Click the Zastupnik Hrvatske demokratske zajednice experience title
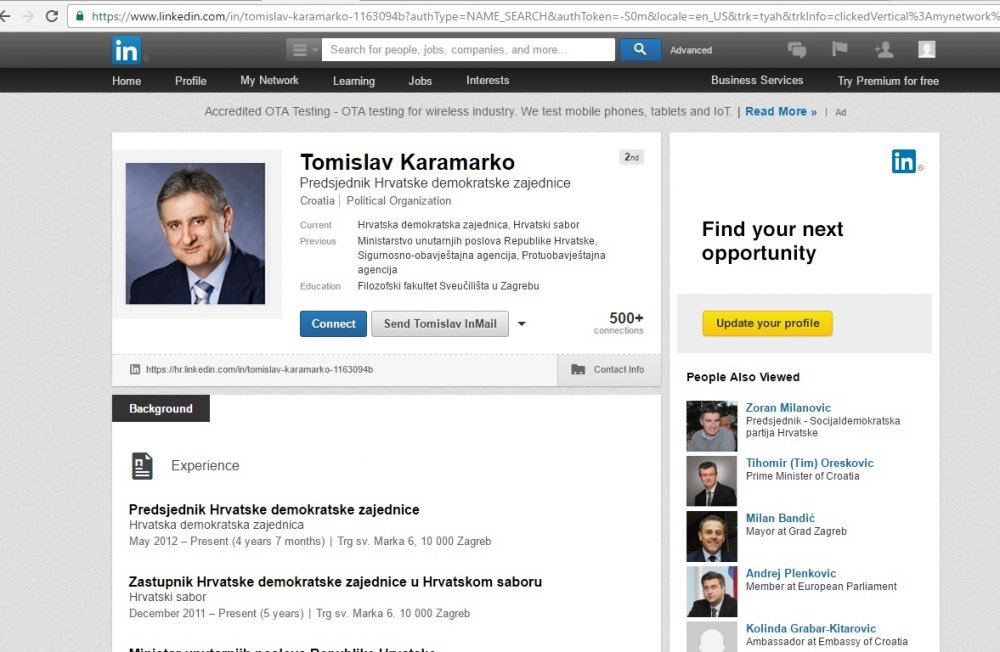The height and width of the screenshot is (652, 1000). pyautogui.click(x=335, y=582)
